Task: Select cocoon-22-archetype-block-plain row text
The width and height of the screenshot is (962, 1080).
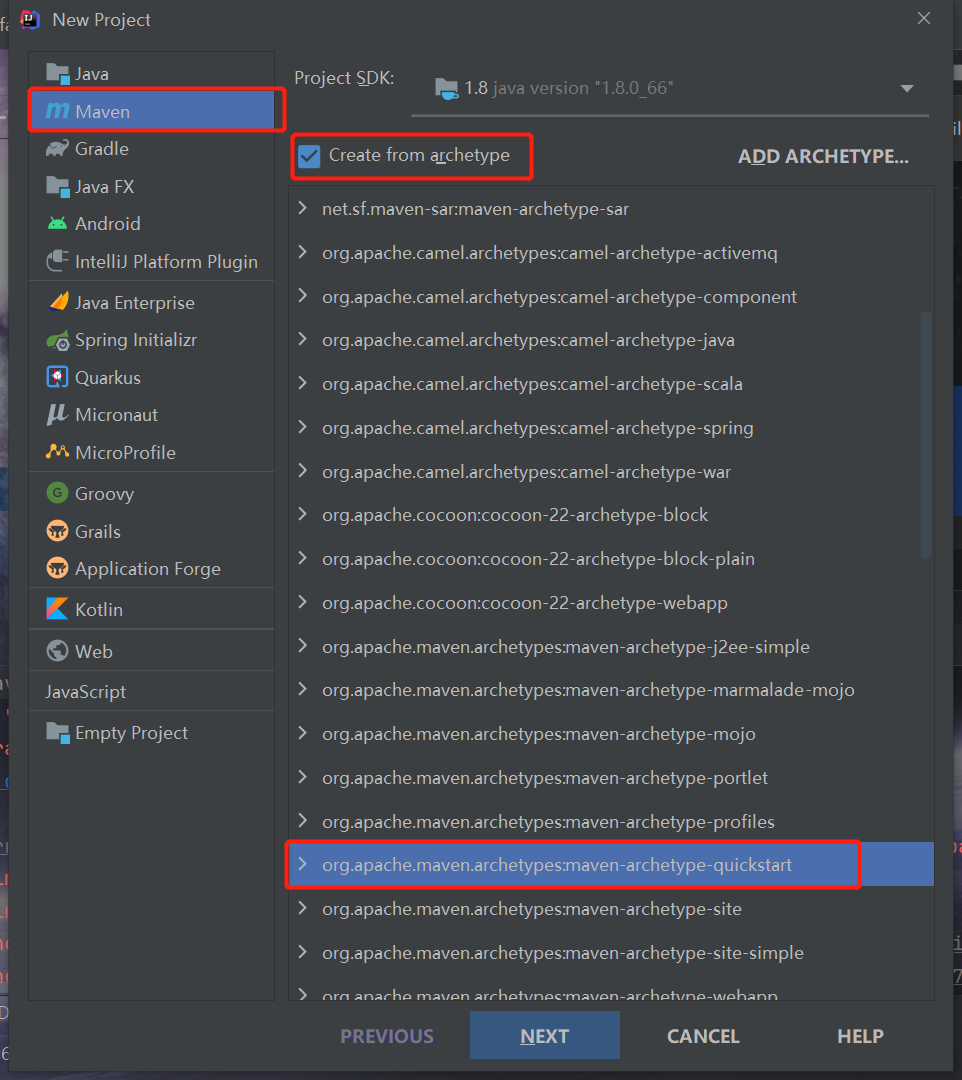Action: (538, 559)
